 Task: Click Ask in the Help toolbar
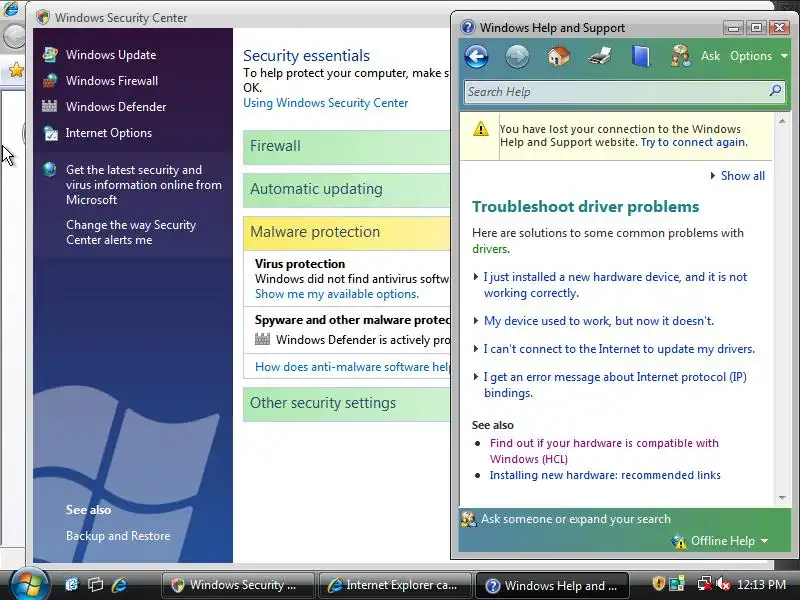coord(710,56)
